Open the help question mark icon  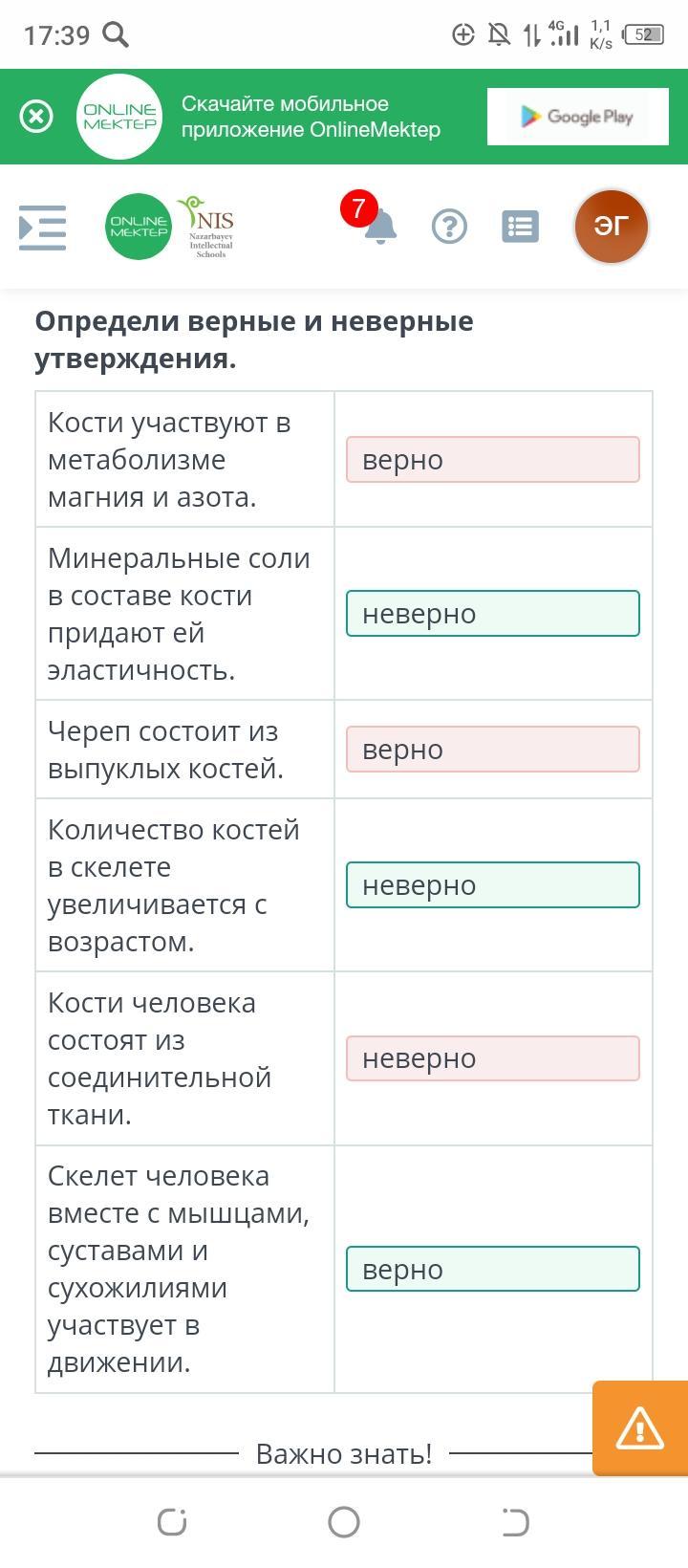point(449,227)
